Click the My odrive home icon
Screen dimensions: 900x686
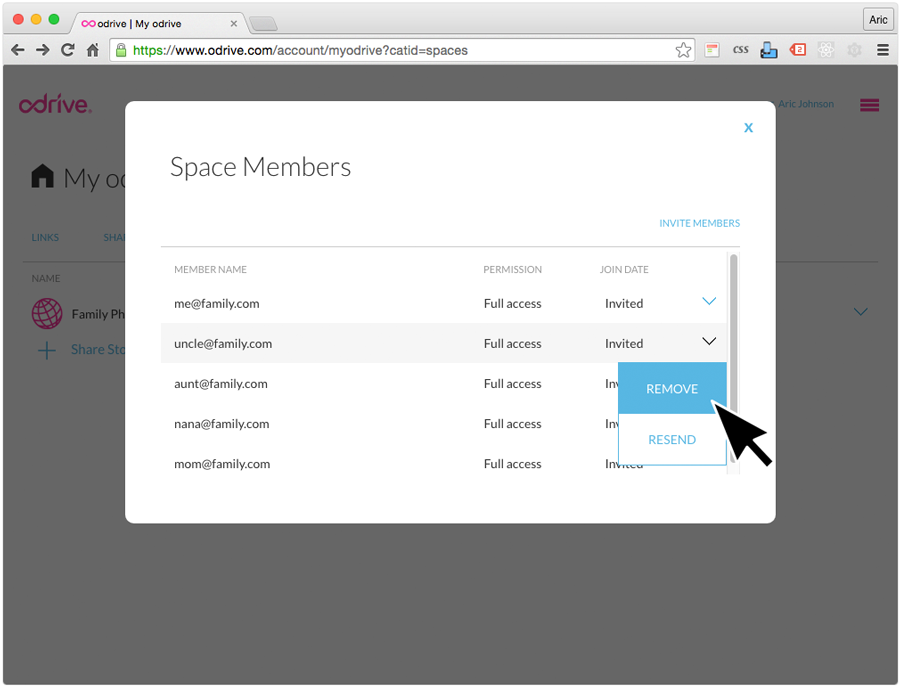tap(42, 176)
